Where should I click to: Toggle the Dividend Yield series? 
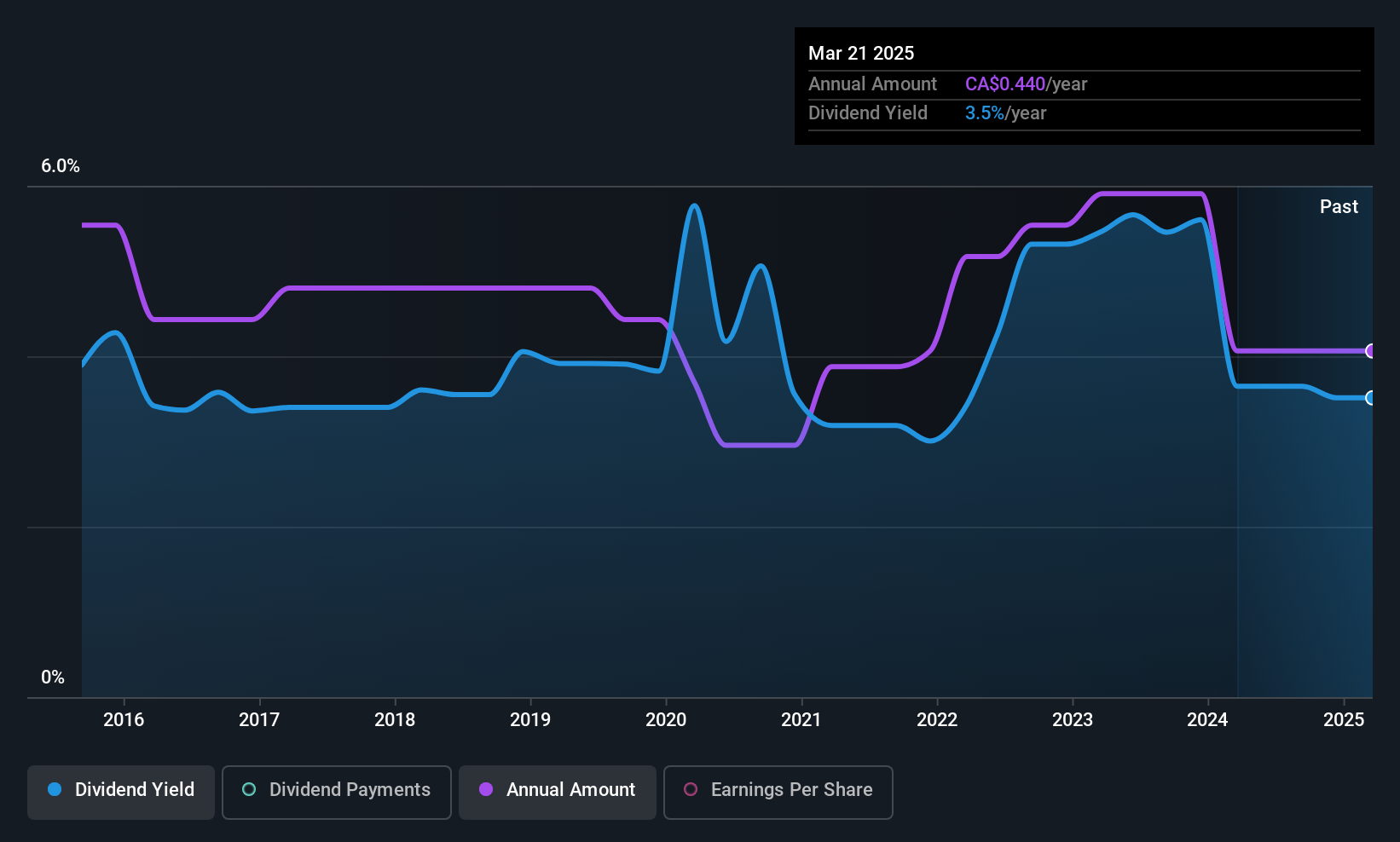pyautogui.click(x=121, y=792)
